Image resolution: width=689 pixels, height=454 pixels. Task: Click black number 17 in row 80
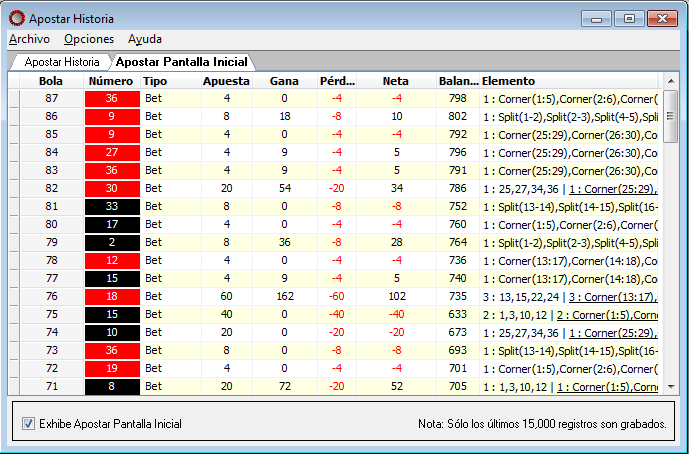[x=112, y=224]
